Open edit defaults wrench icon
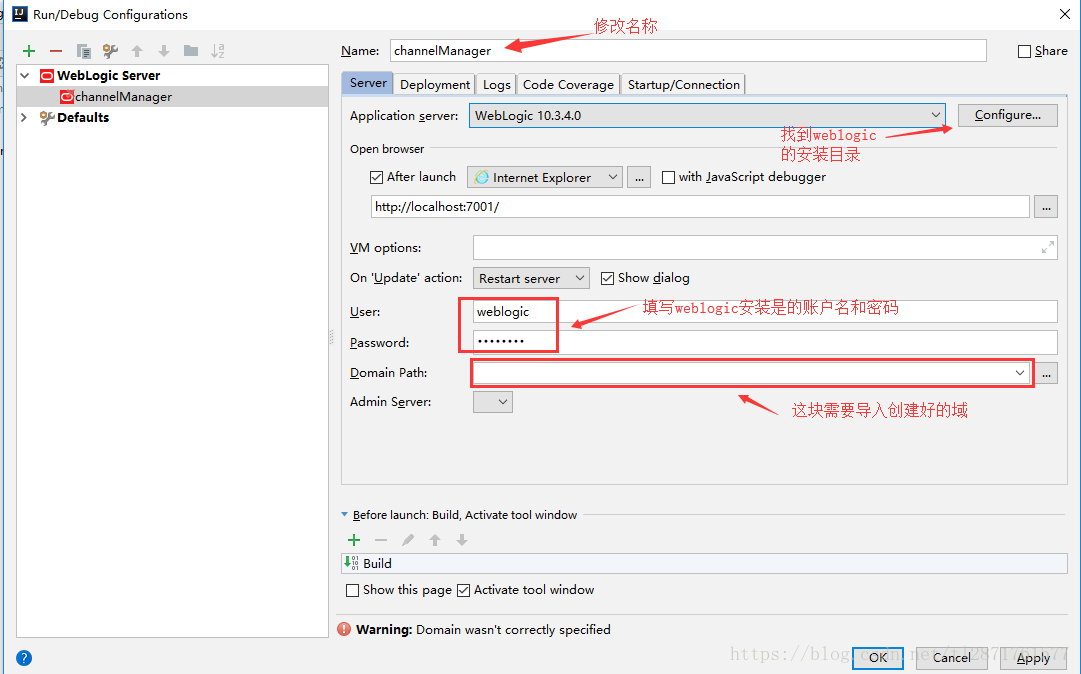 tap(110, 51)
